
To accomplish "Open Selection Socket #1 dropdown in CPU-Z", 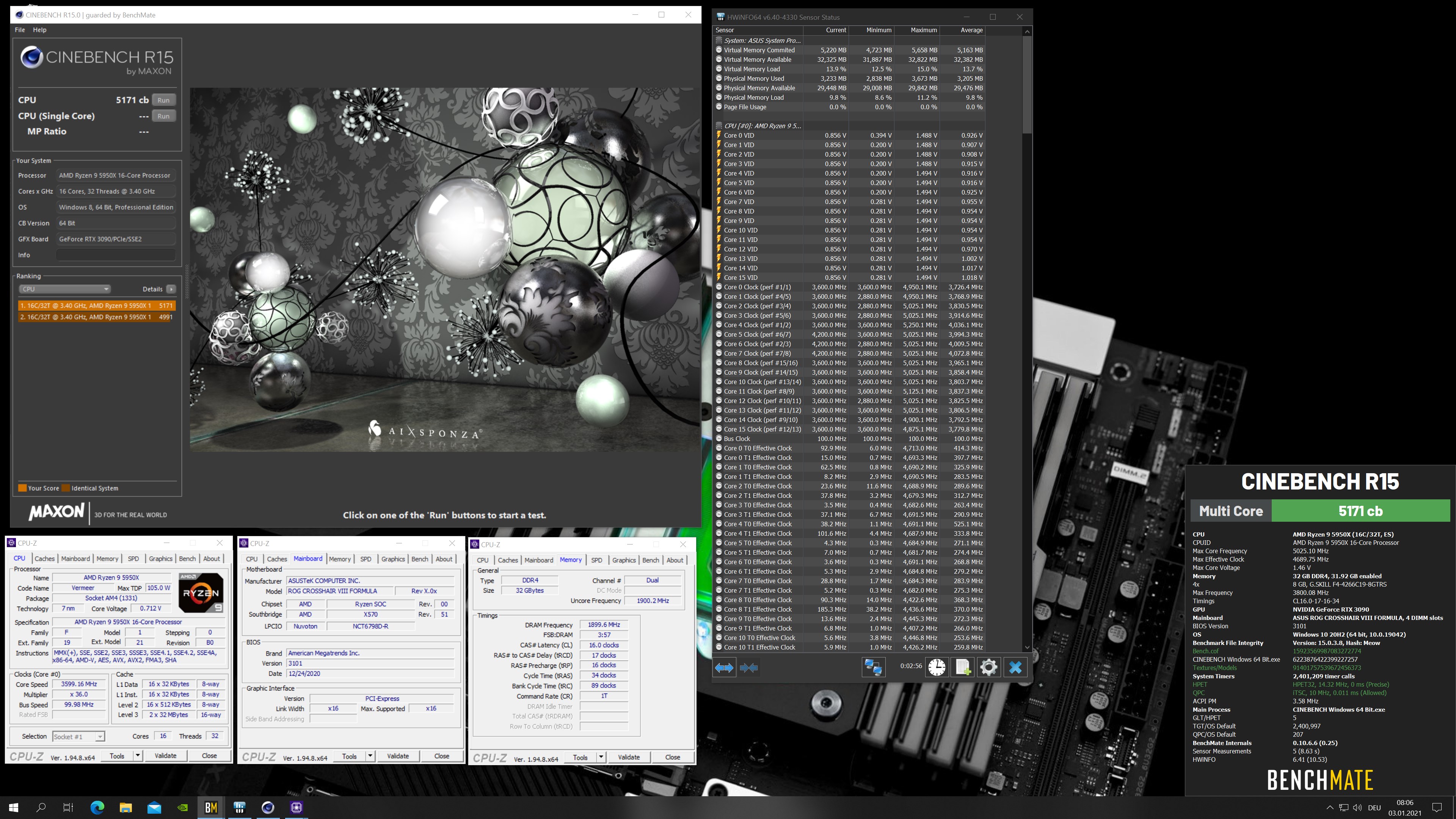I will click(x=78, y=736).
